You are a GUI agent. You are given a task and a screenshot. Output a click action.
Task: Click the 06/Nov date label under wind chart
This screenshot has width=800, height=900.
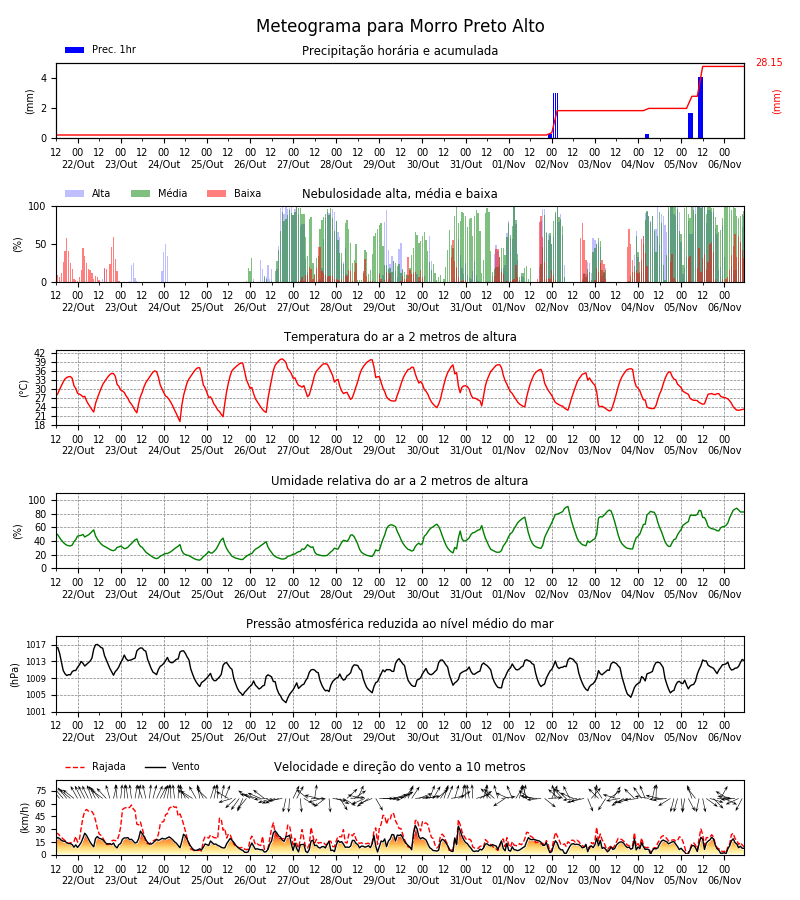724,880
